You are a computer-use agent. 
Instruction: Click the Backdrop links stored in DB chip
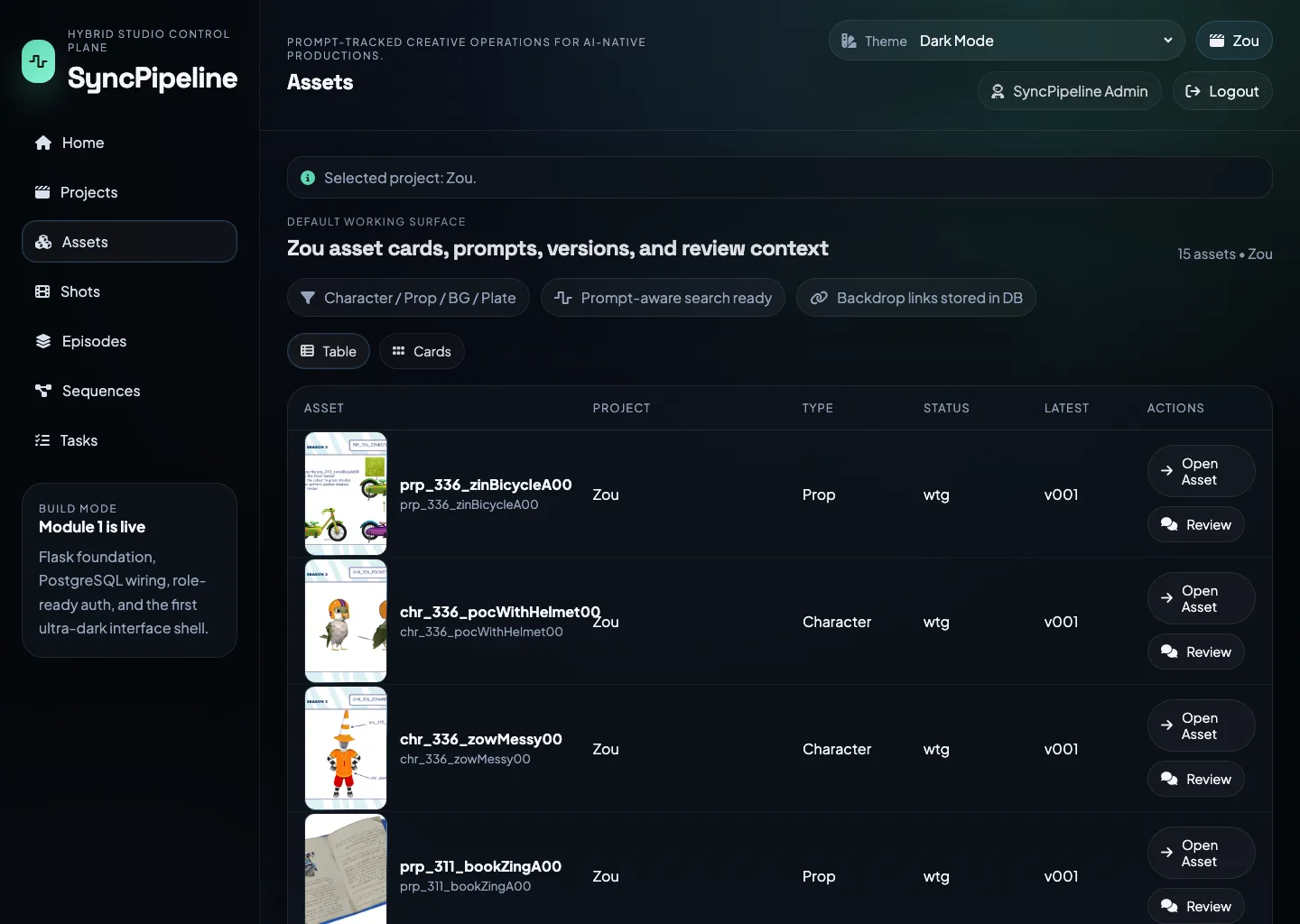coord(916,298)
